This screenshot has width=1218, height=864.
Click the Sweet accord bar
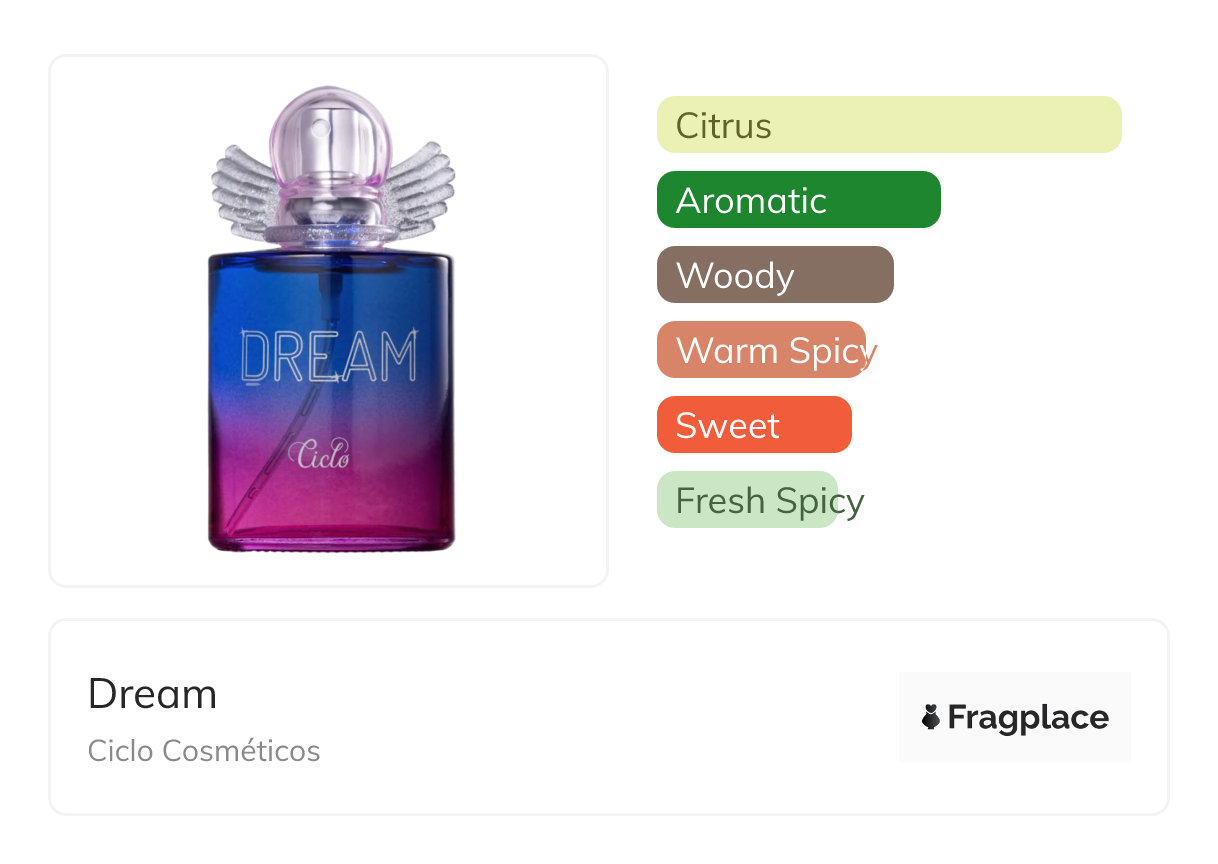tap(754, 425)
